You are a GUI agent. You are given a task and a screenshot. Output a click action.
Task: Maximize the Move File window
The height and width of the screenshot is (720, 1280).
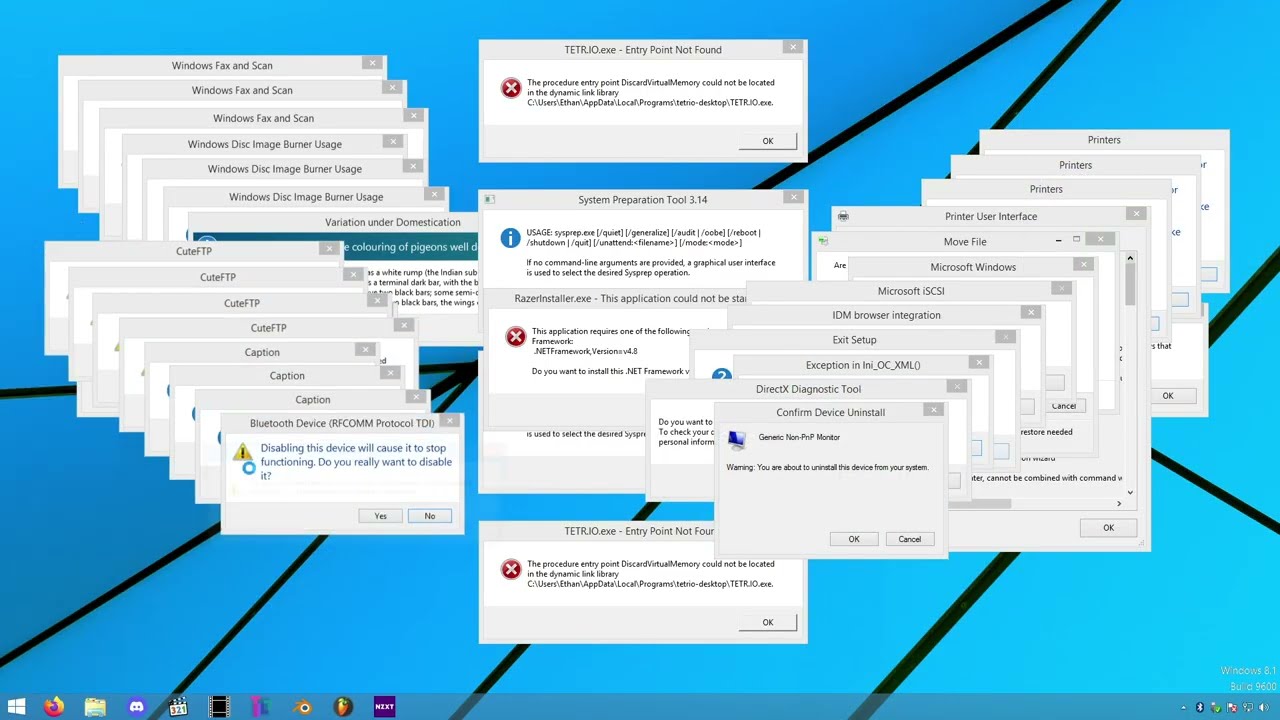(1077, 240)
